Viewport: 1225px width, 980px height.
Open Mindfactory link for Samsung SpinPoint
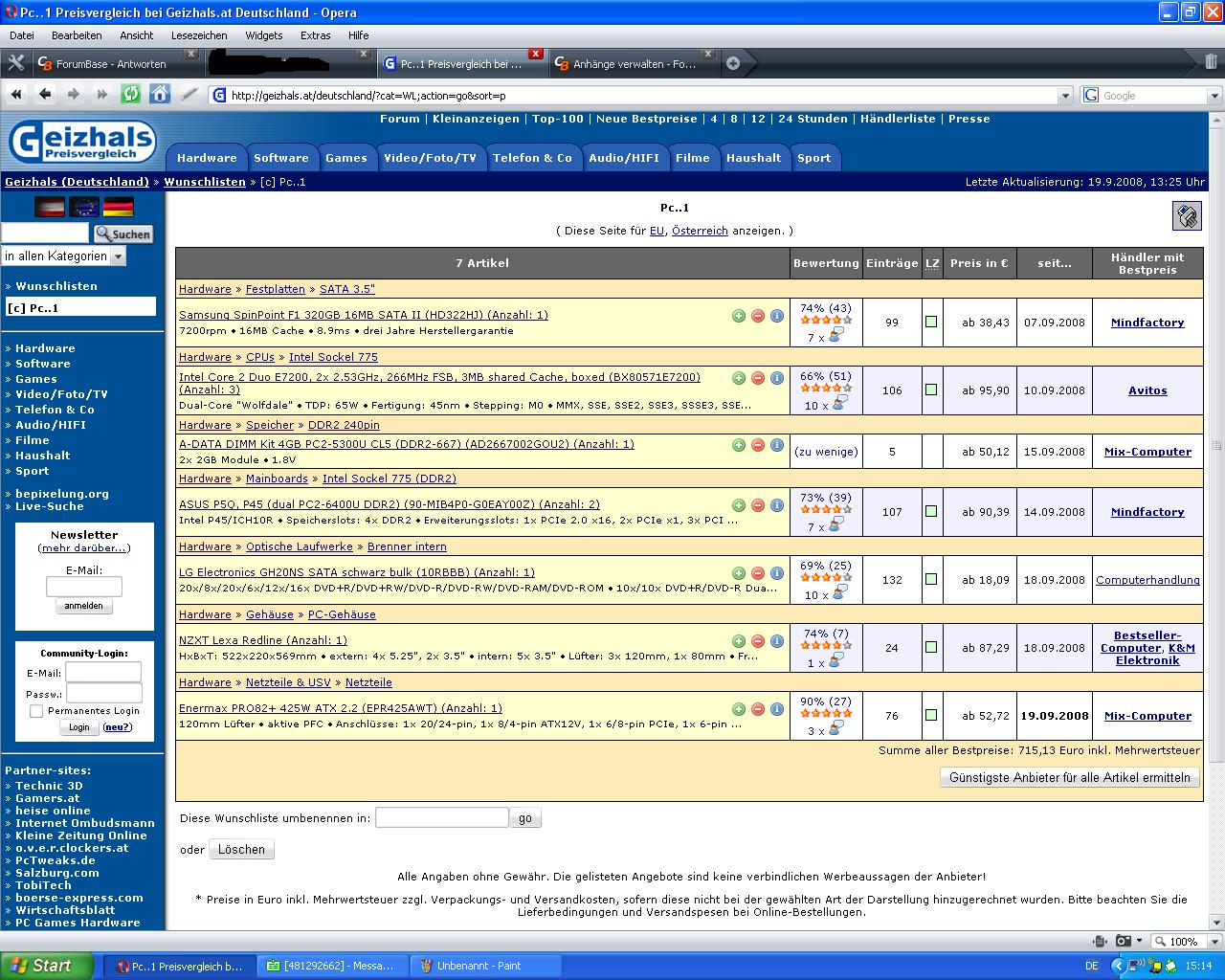tap(1147, 323)
